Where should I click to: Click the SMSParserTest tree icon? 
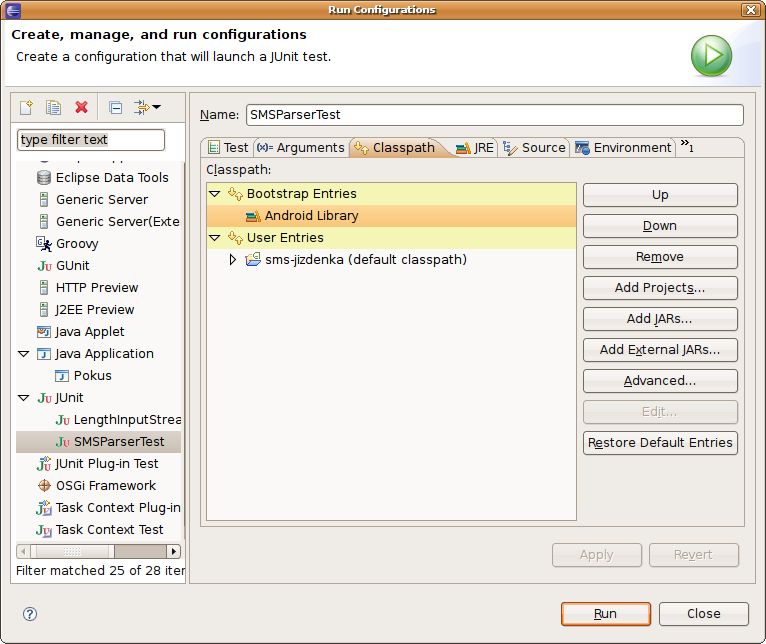[x=63, y=442]
